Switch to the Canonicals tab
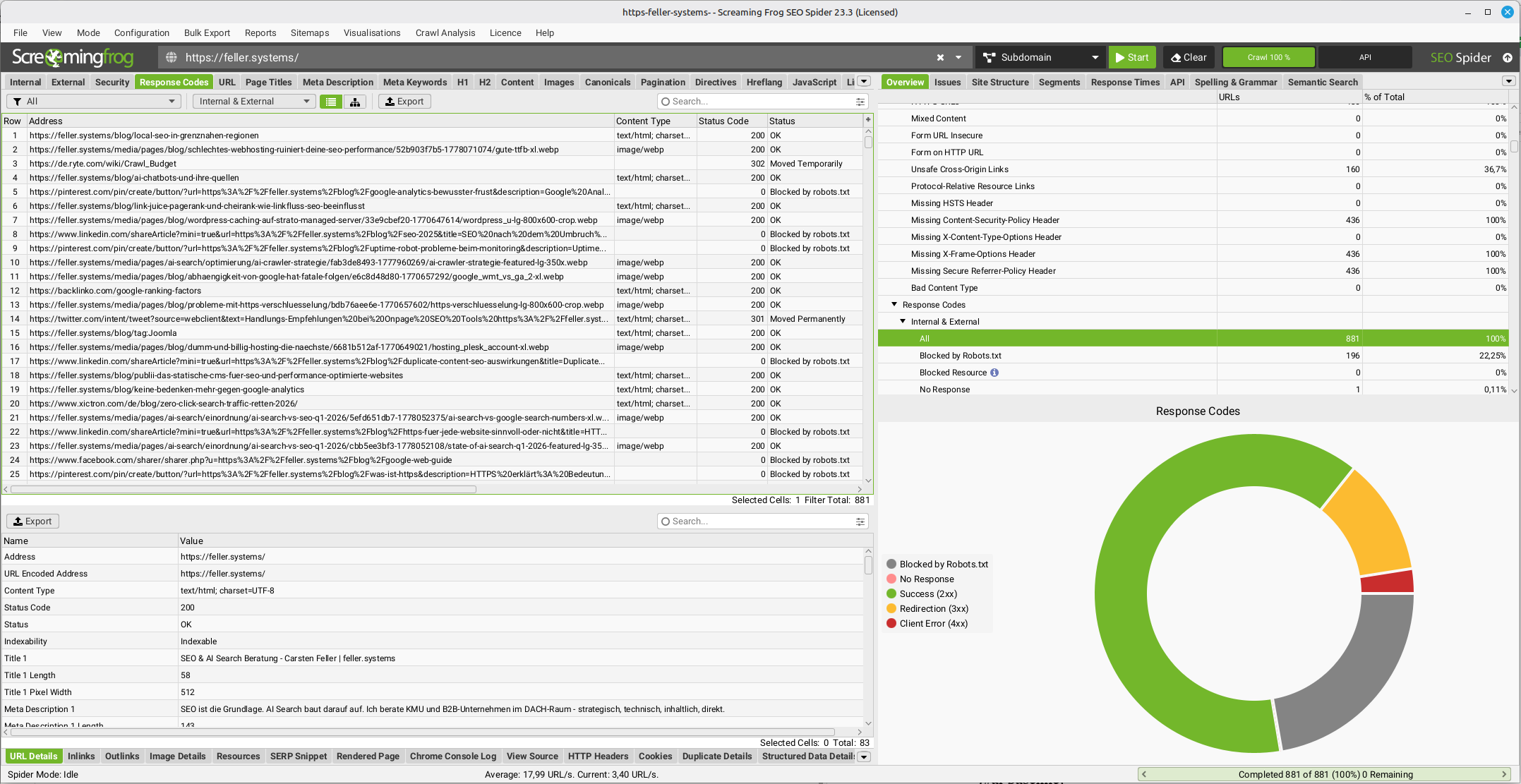The image size is (1521, 784). [x=608, y=82]
